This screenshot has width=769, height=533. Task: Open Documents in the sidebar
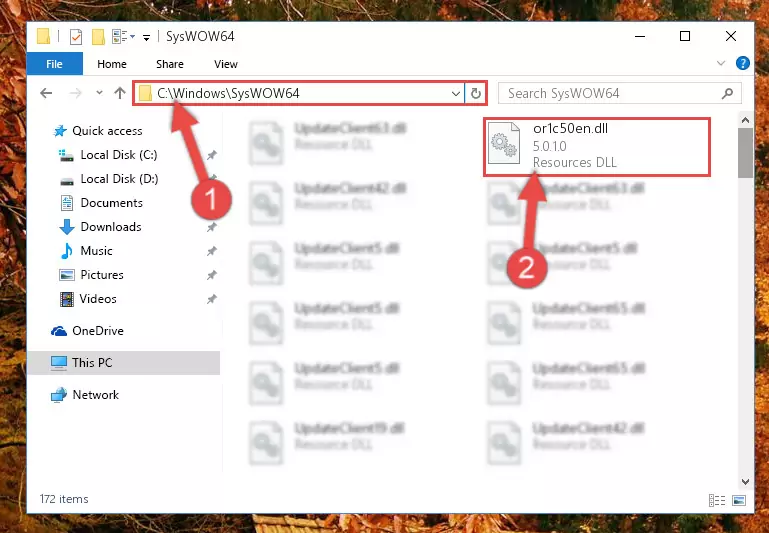[x=111, y=203]
